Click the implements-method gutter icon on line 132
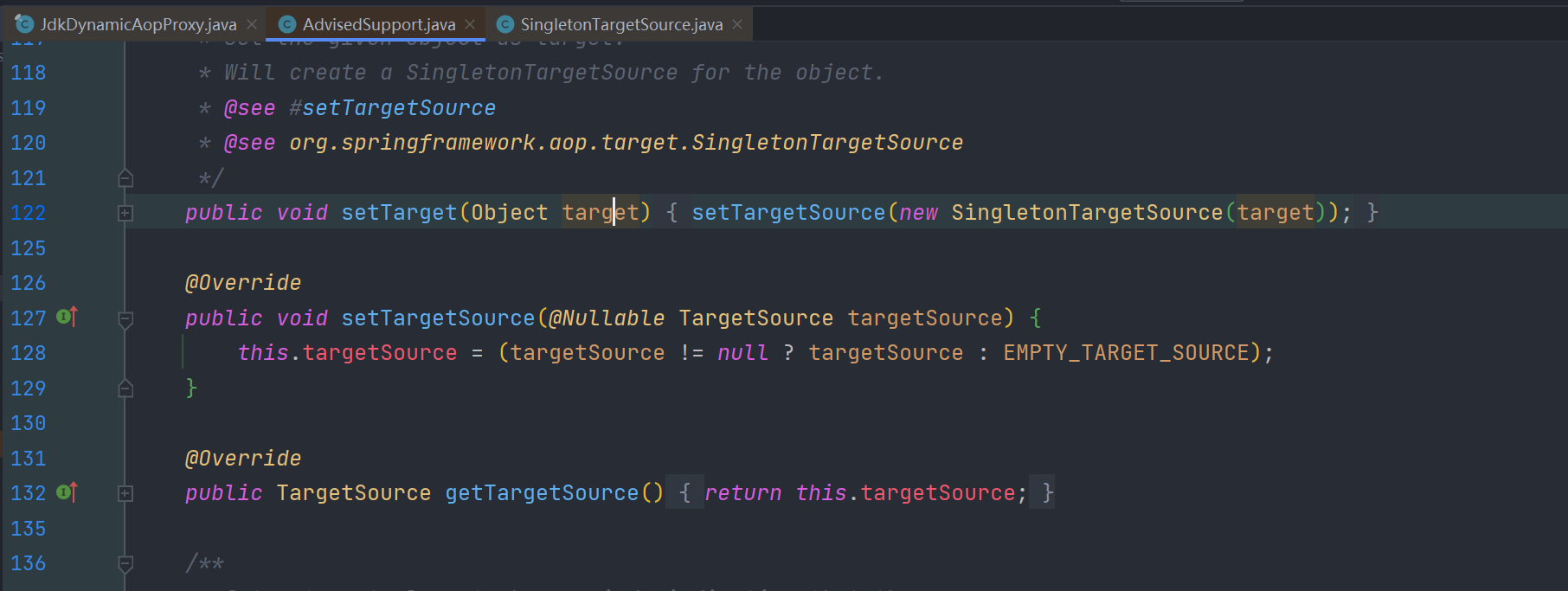The height and width of the screenshot is (591, 1568). (67, 492)
